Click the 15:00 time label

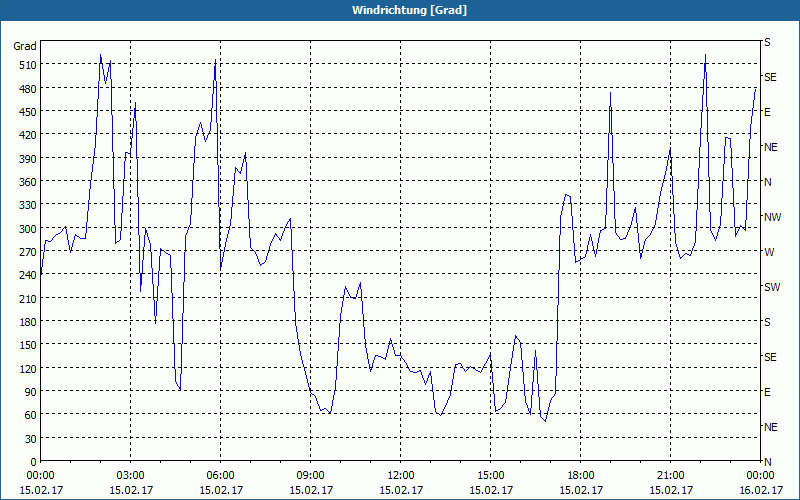click(x=491, y=476)
